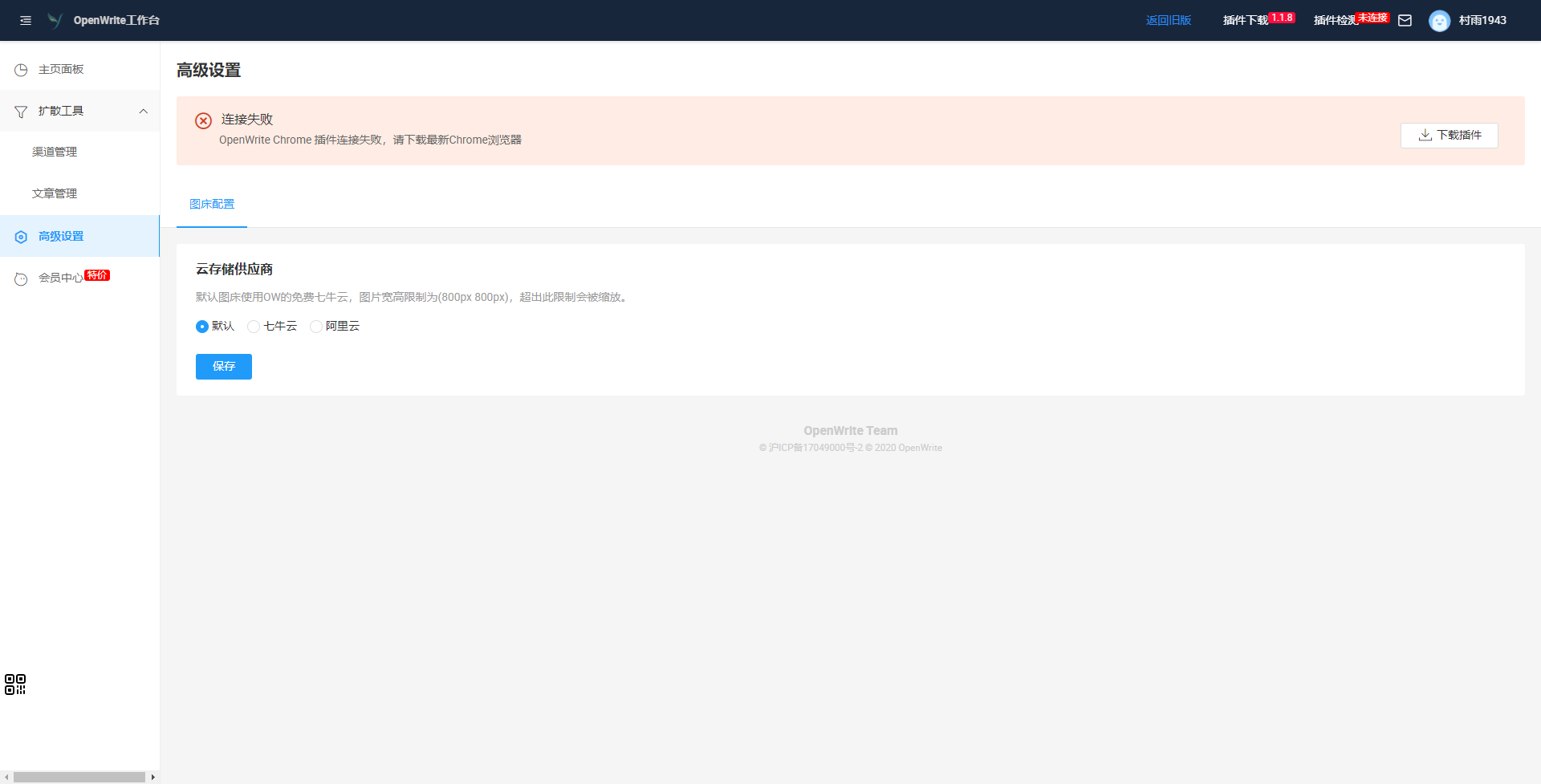The image size is (1541, 784).
Task: Open the mail inbox icon
Action: (1405, 21)
